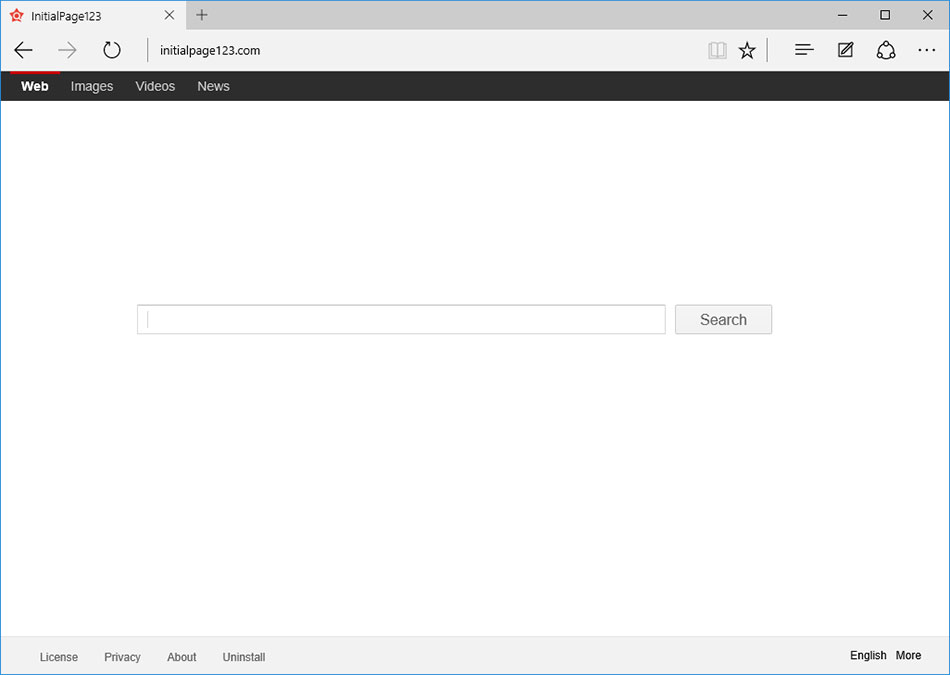Select the Web search tab

[35, 87]
